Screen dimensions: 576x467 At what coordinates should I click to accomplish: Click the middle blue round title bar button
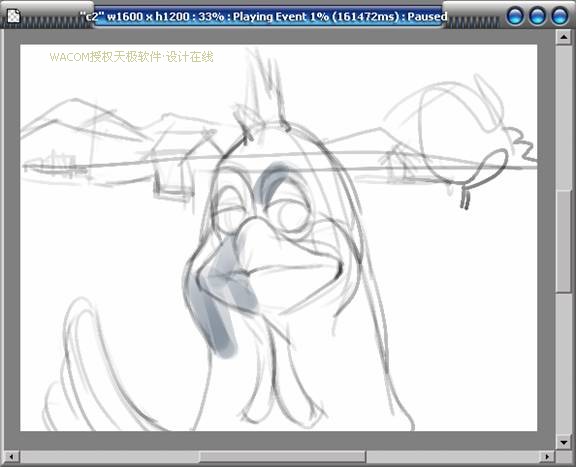point(537,16)
